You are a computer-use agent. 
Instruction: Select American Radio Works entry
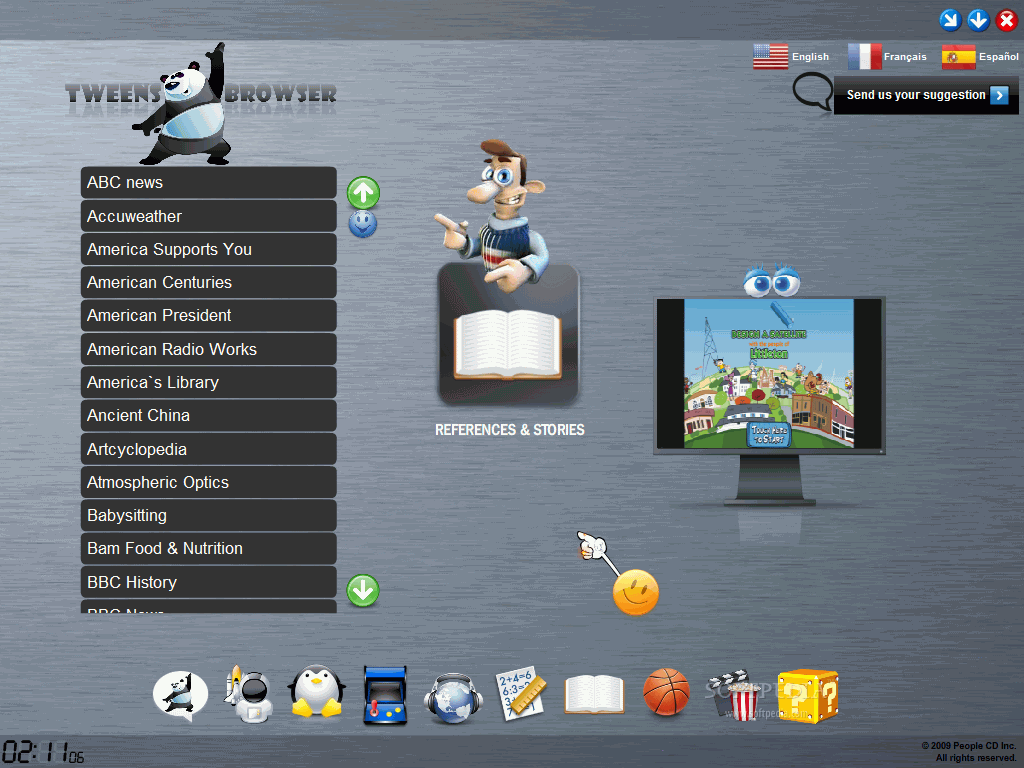pos(208,349)
